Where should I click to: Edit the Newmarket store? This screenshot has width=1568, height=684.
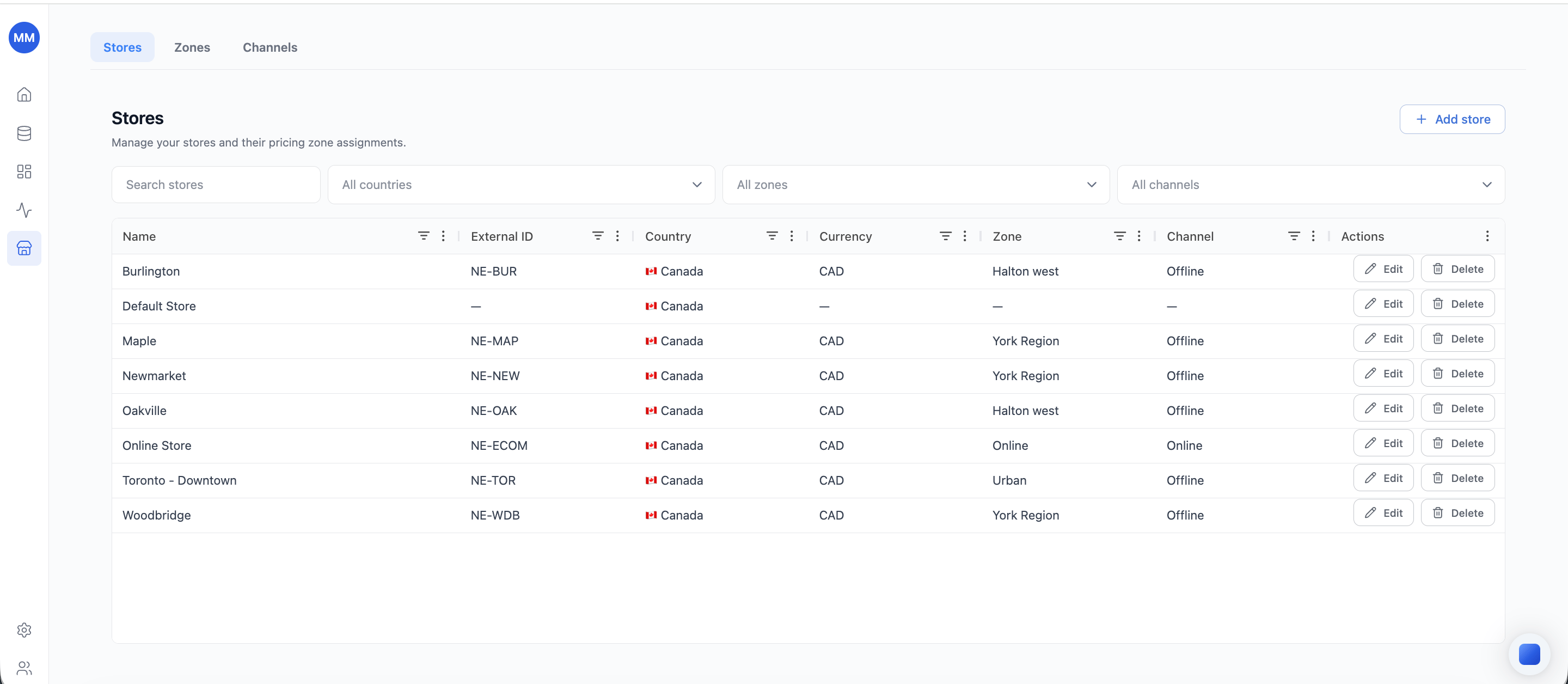[x=1383, y=374]
